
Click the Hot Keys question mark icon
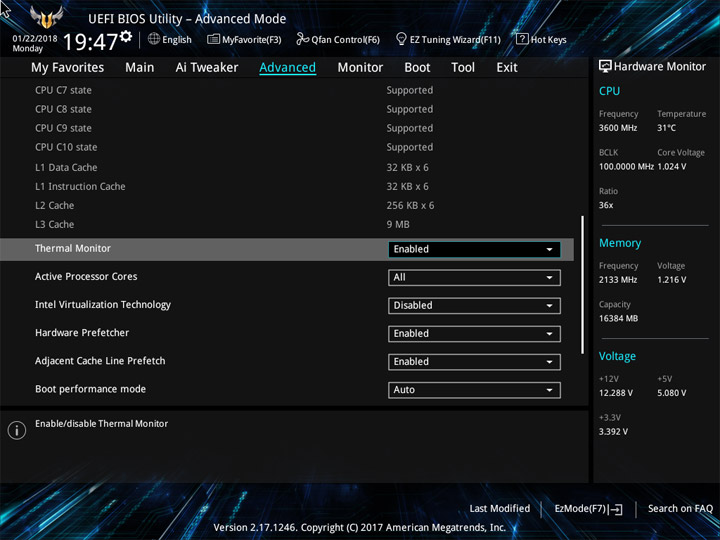(522, 39)
